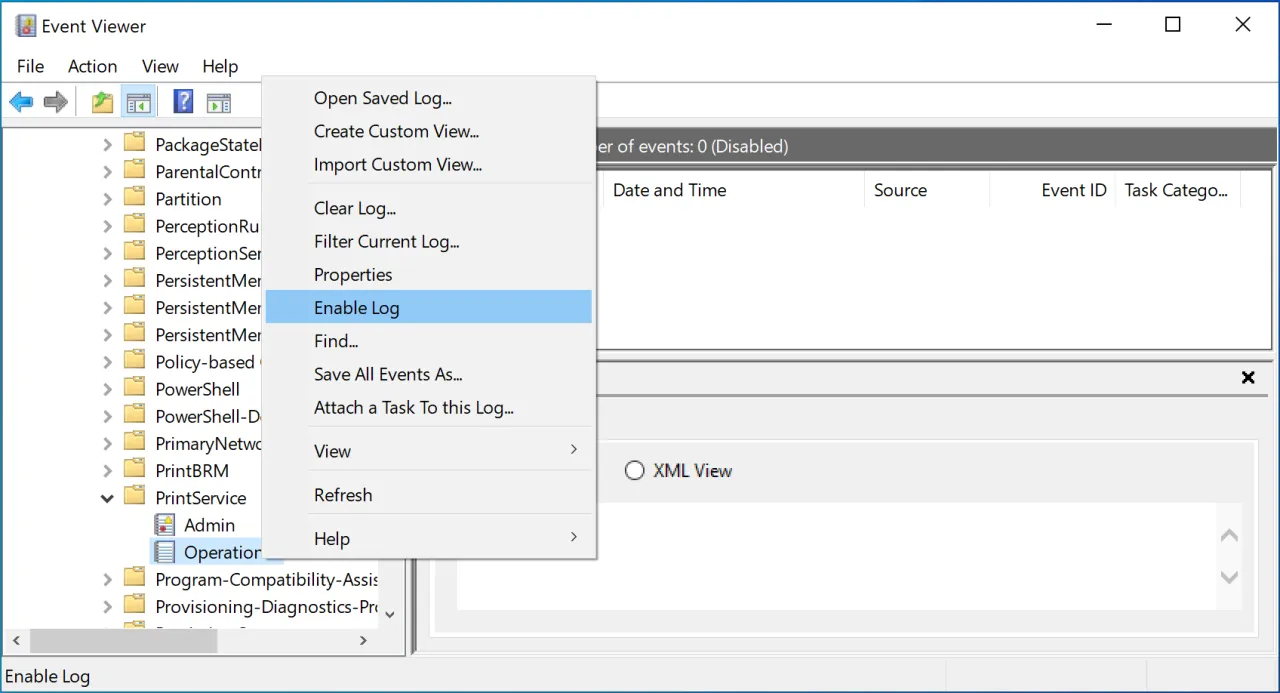Open the View submenu in the dropdown
The height and width of the screenshot is (693, 1280).
click(332, 451)
